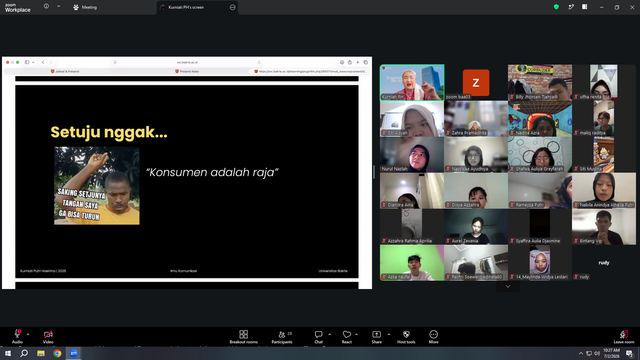
Task: Expand reaction options arrow next to React
Action: (356, 334)
